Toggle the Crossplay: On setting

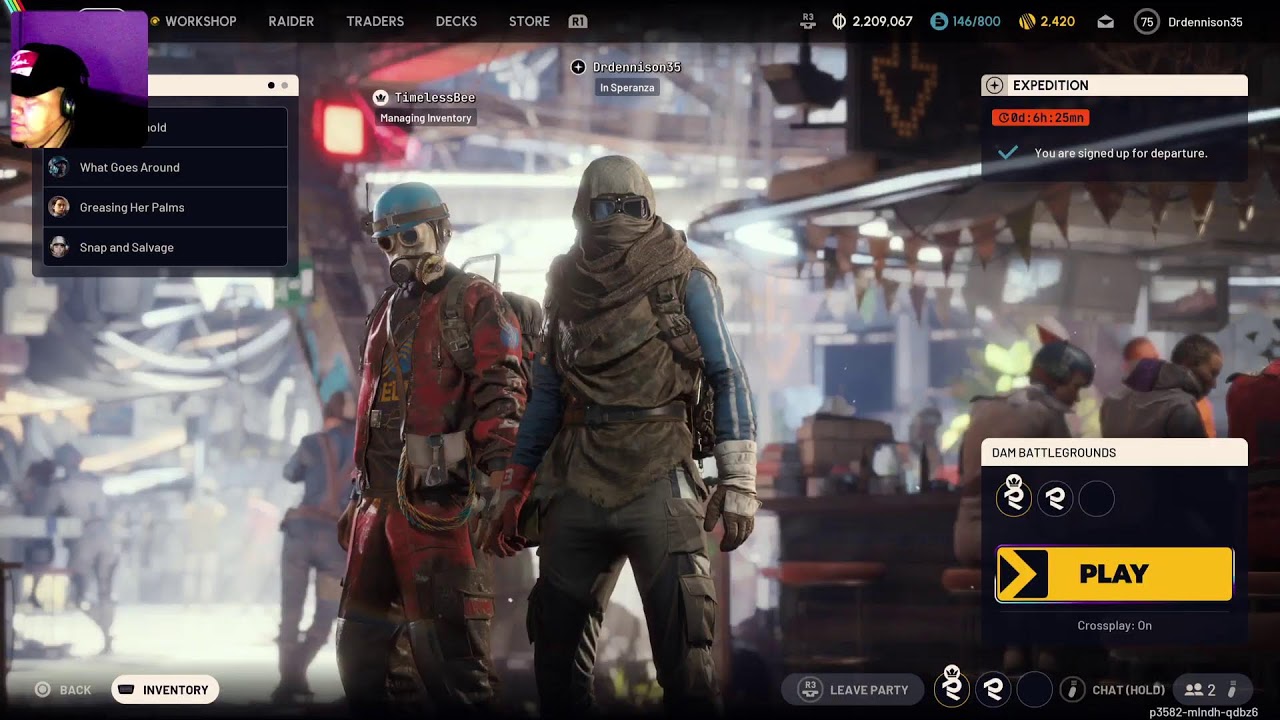pos(1114,626)
